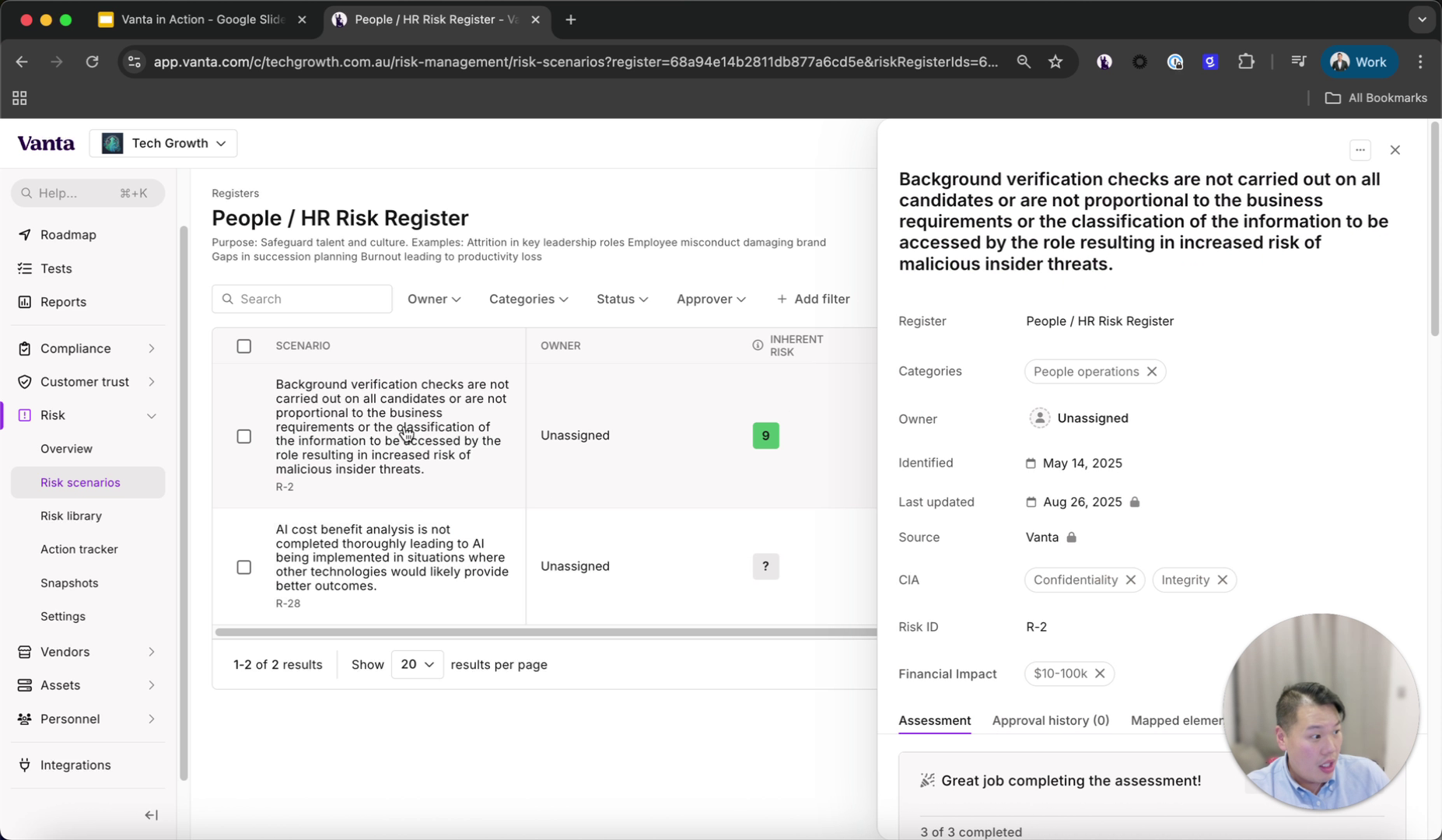The width and height of the screenshot is (1442, 840).
Task: Open Risk library from the sidebar
Action: pyautogui.click(x=71, y=516)
